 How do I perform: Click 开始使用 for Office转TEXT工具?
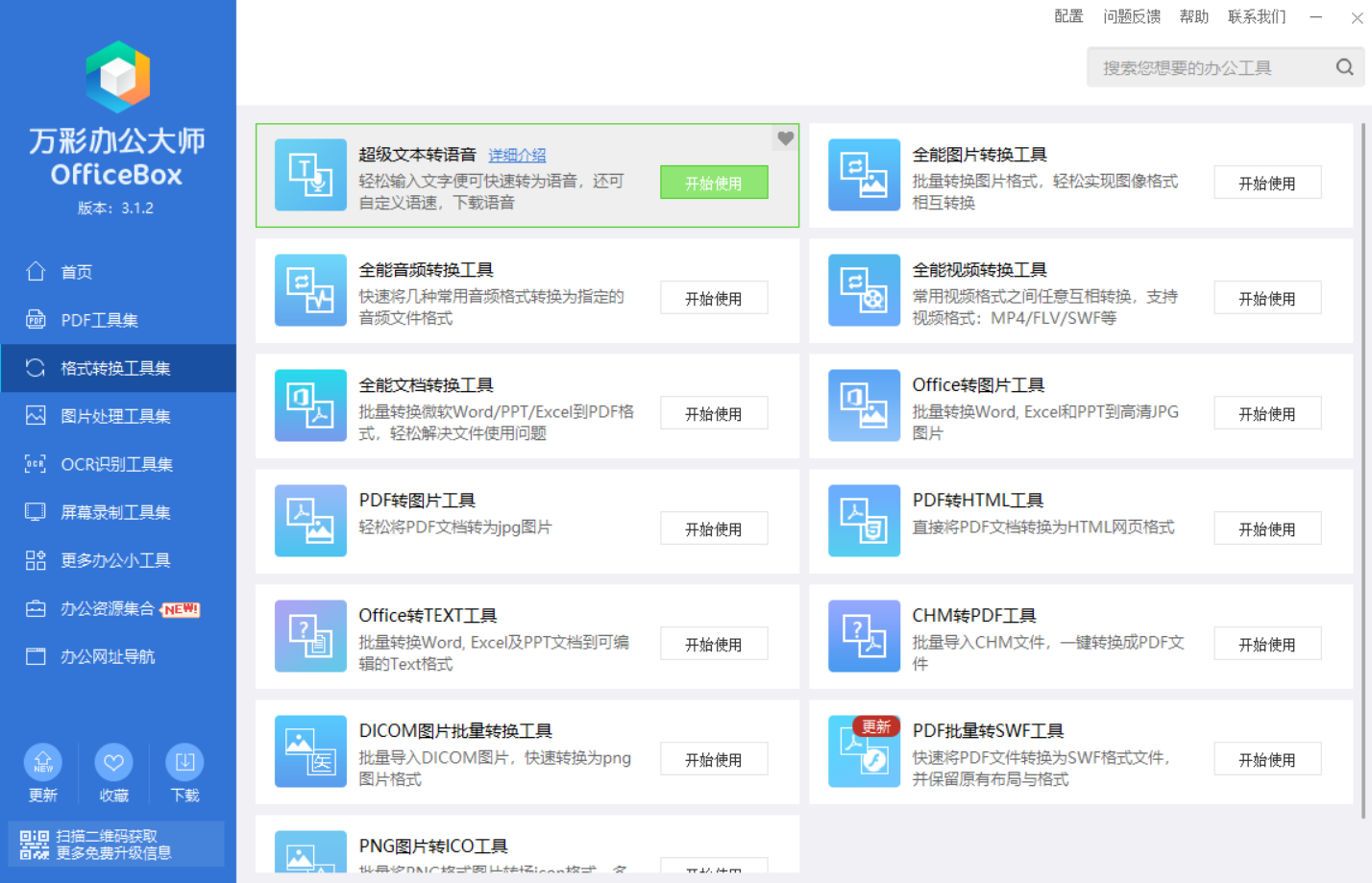(x=714, y=644)
